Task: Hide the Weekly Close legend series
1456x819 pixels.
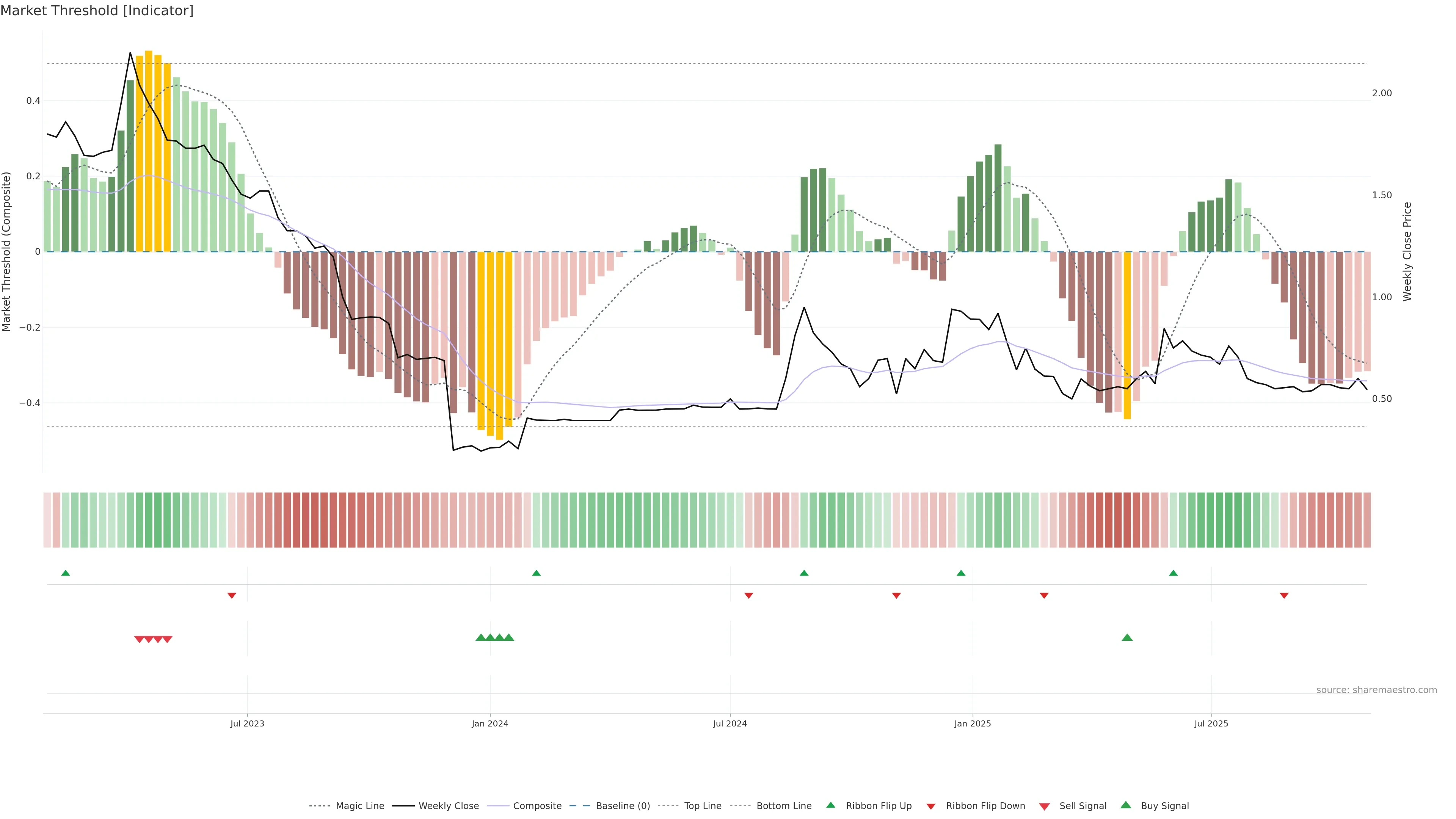Action: click(448, 806)
